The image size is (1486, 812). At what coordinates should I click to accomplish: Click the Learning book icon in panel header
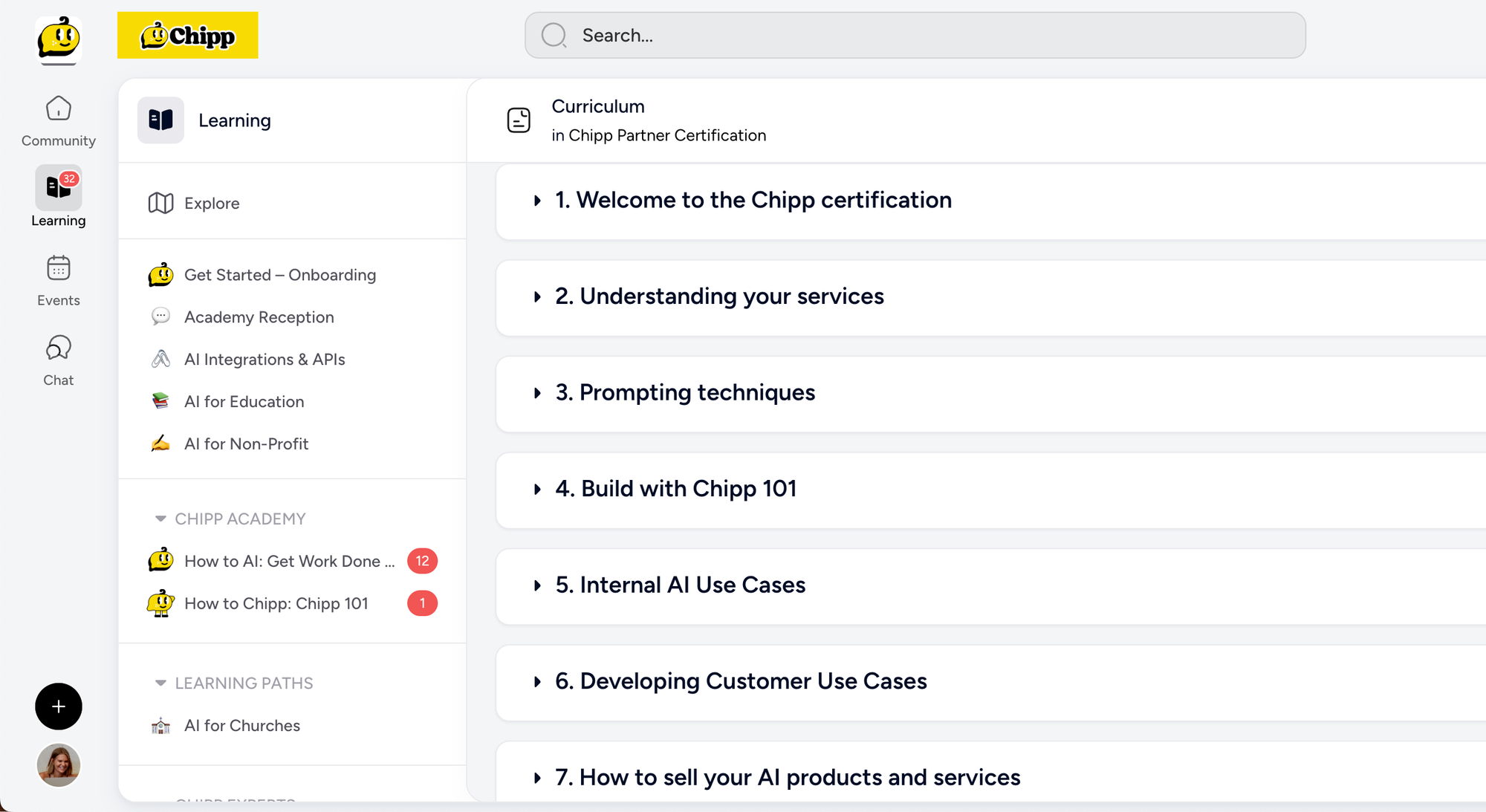tap(160, 120)
